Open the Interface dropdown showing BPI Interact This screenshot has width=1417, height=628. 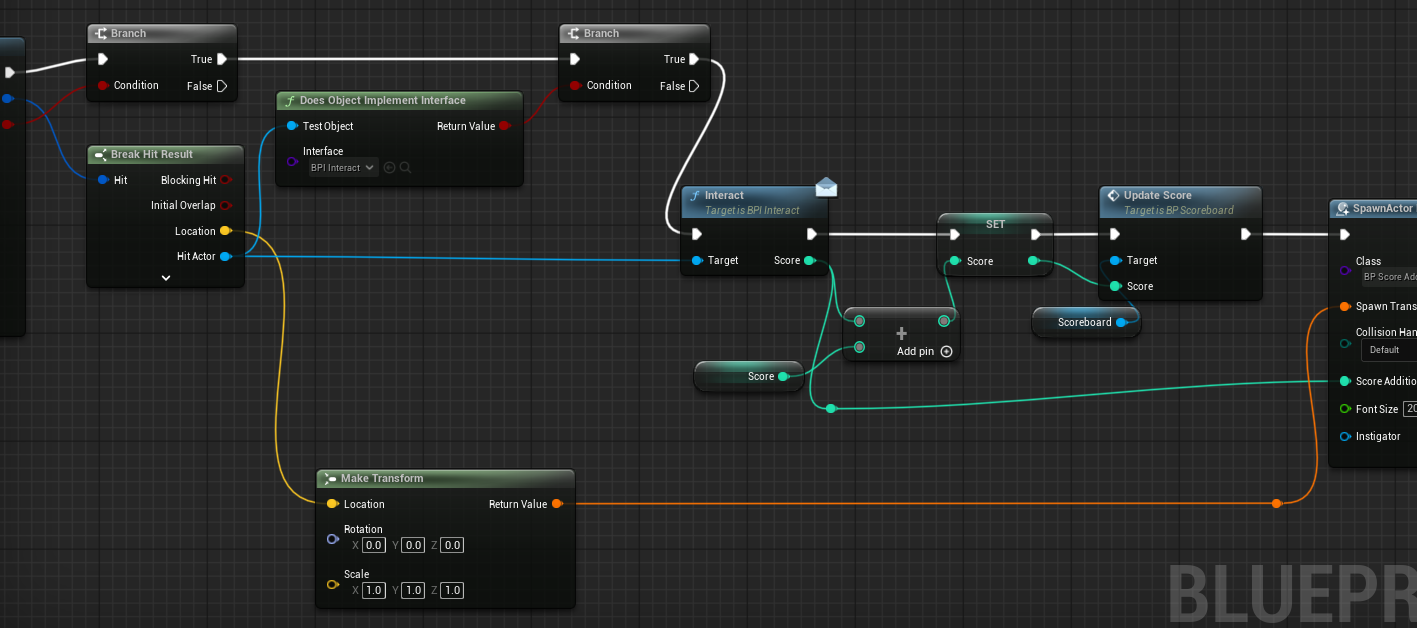point(343,168)
